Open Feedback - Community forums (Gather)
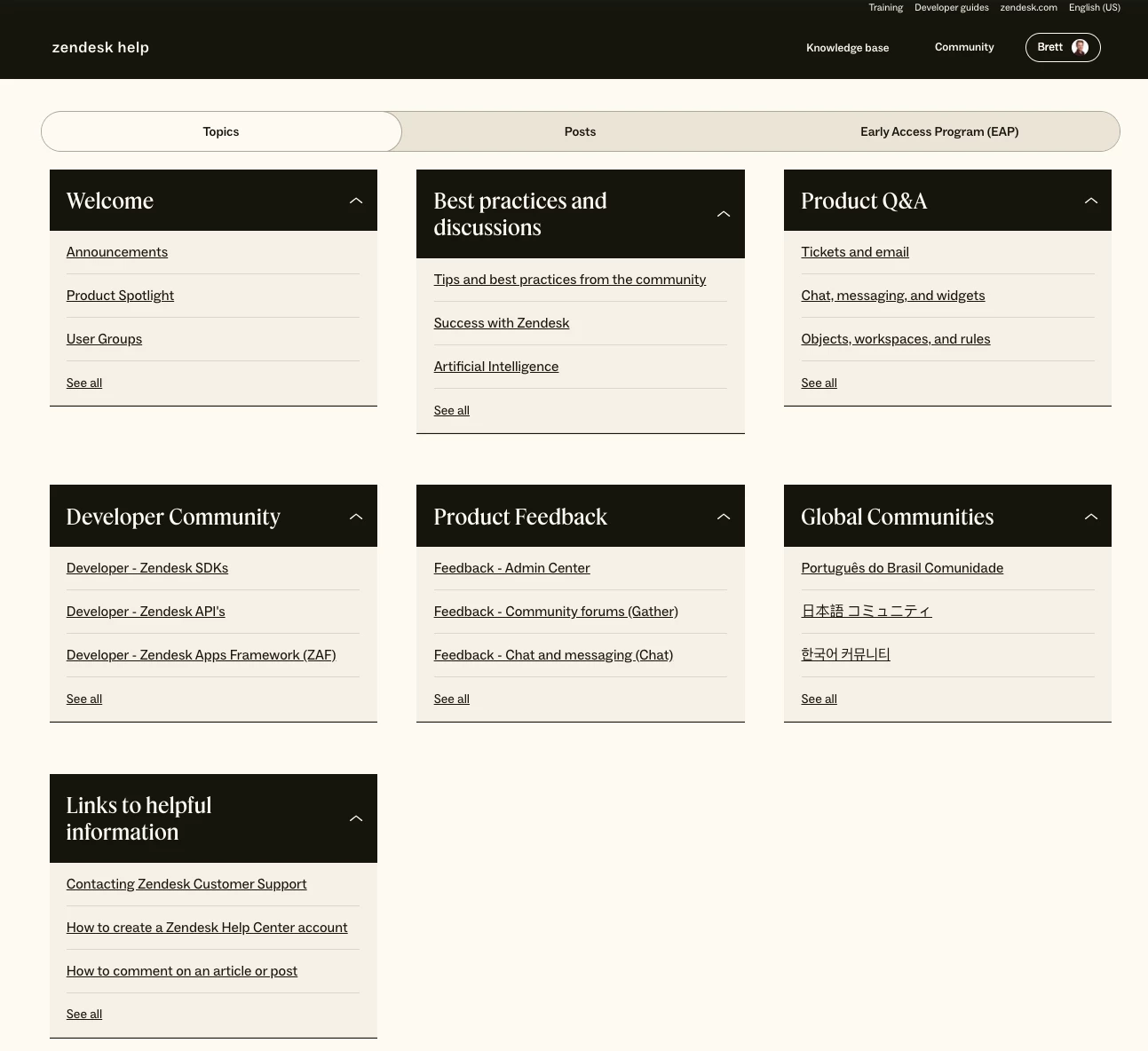The height and width of the screenshot is (1051, 1148). pos(556,612)
